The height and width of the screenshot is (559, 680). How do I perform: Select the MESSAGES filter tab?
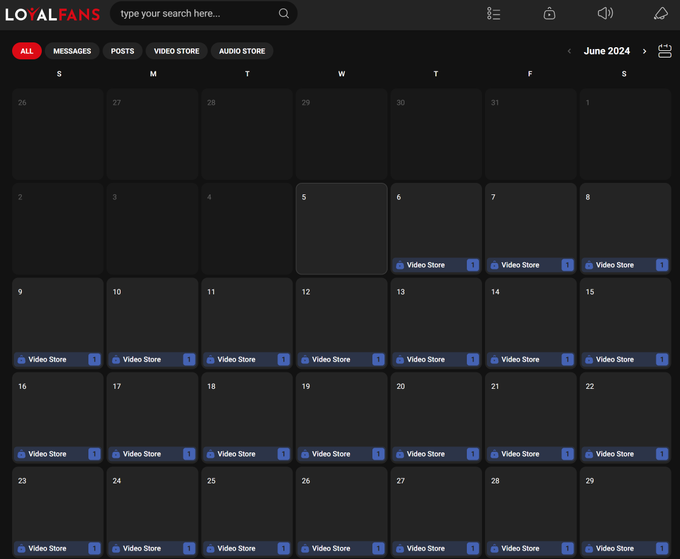click(x=72, y=51)
